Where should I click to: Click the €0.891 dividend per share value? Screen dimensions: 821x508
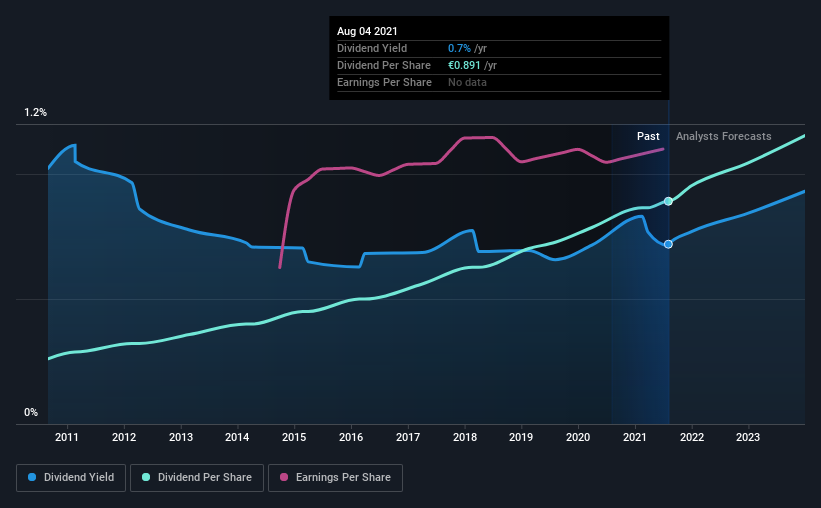tap(464, 65)
